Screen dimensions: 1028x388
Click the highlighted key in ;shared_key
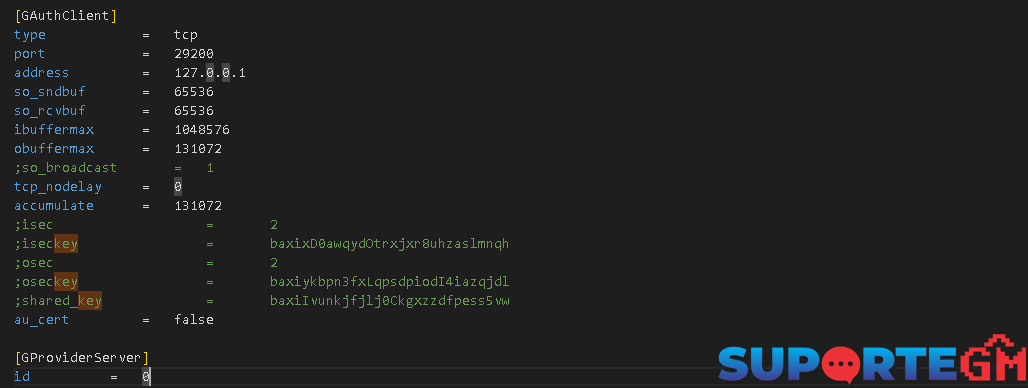[90, 301]
